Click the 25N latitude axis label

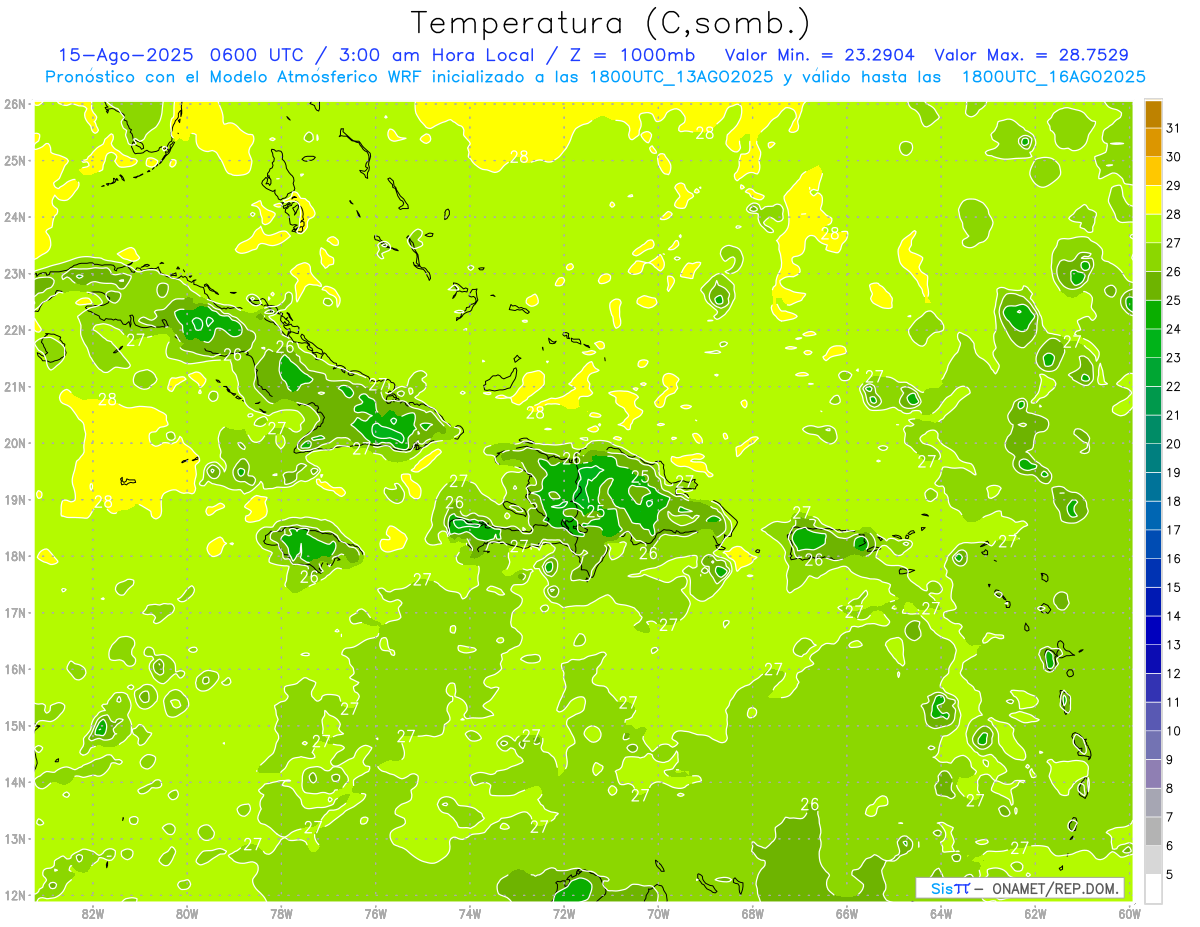[x=14, y=160]
